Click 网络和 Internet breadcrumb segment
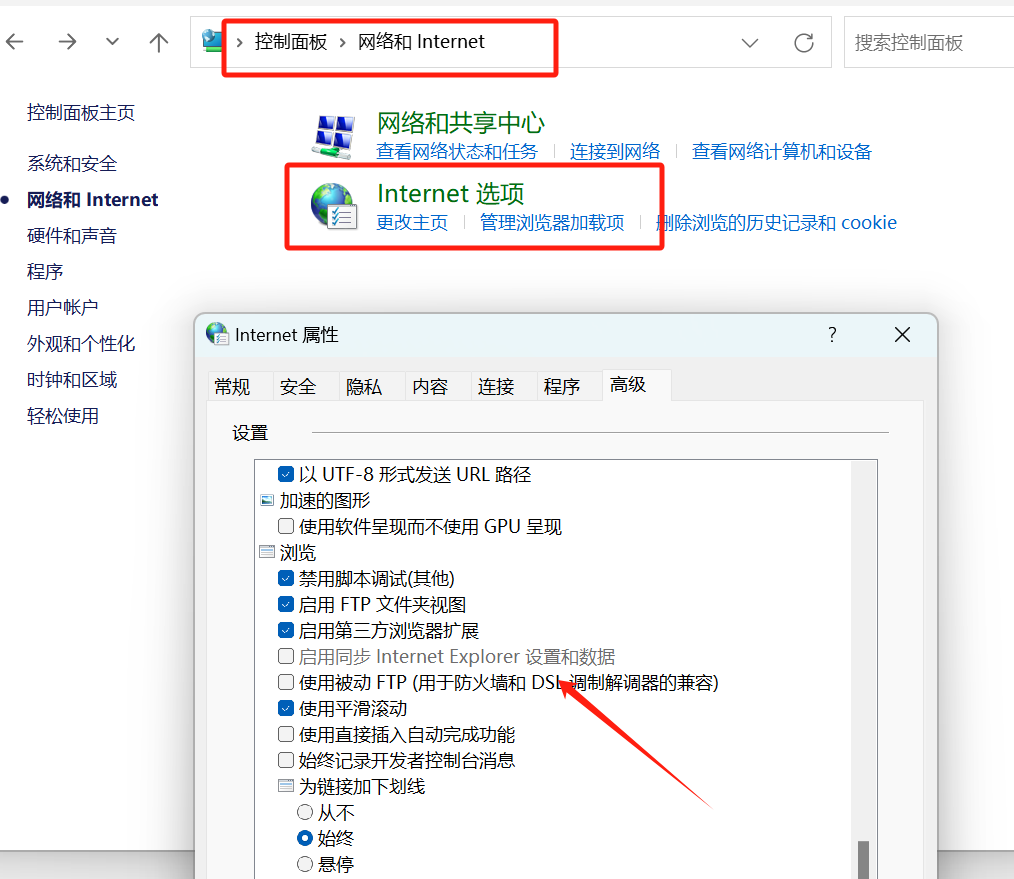The image size is (1014, 879). click(421, 42)
